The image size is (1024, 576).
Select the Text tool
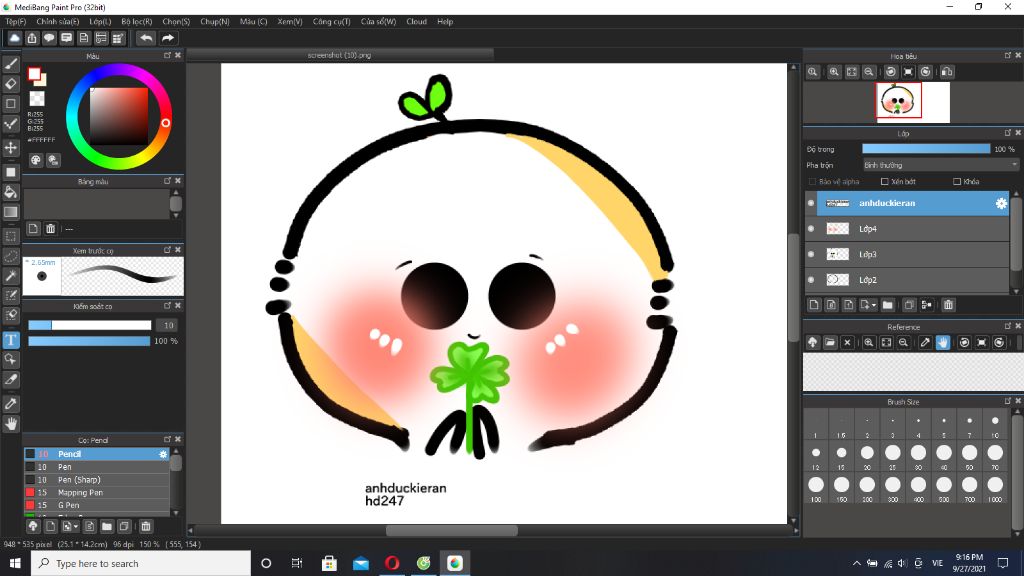(11, 340)
